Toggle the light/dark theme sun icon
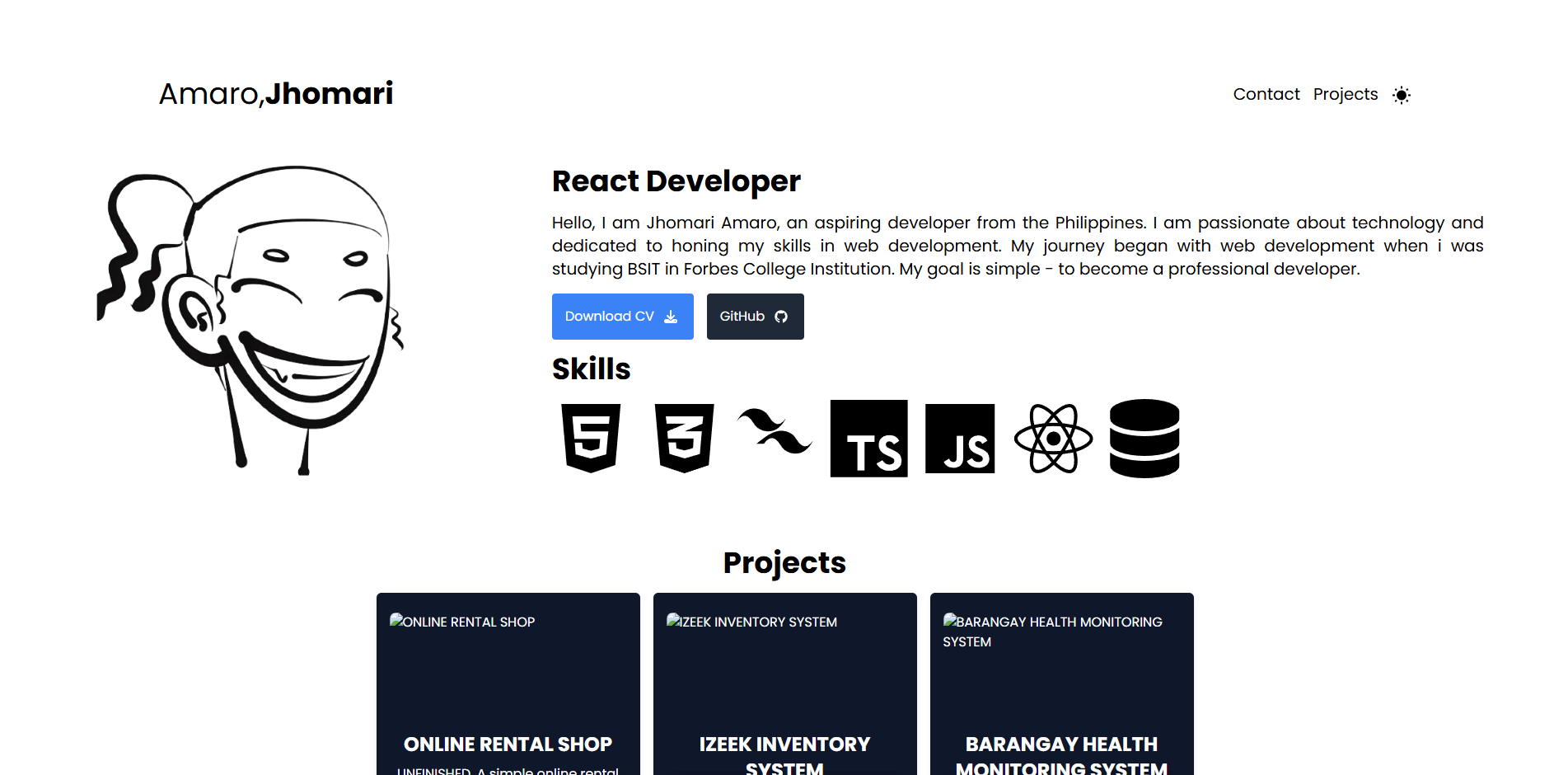Screen dimensions: 1568x775 (1401, 95)
